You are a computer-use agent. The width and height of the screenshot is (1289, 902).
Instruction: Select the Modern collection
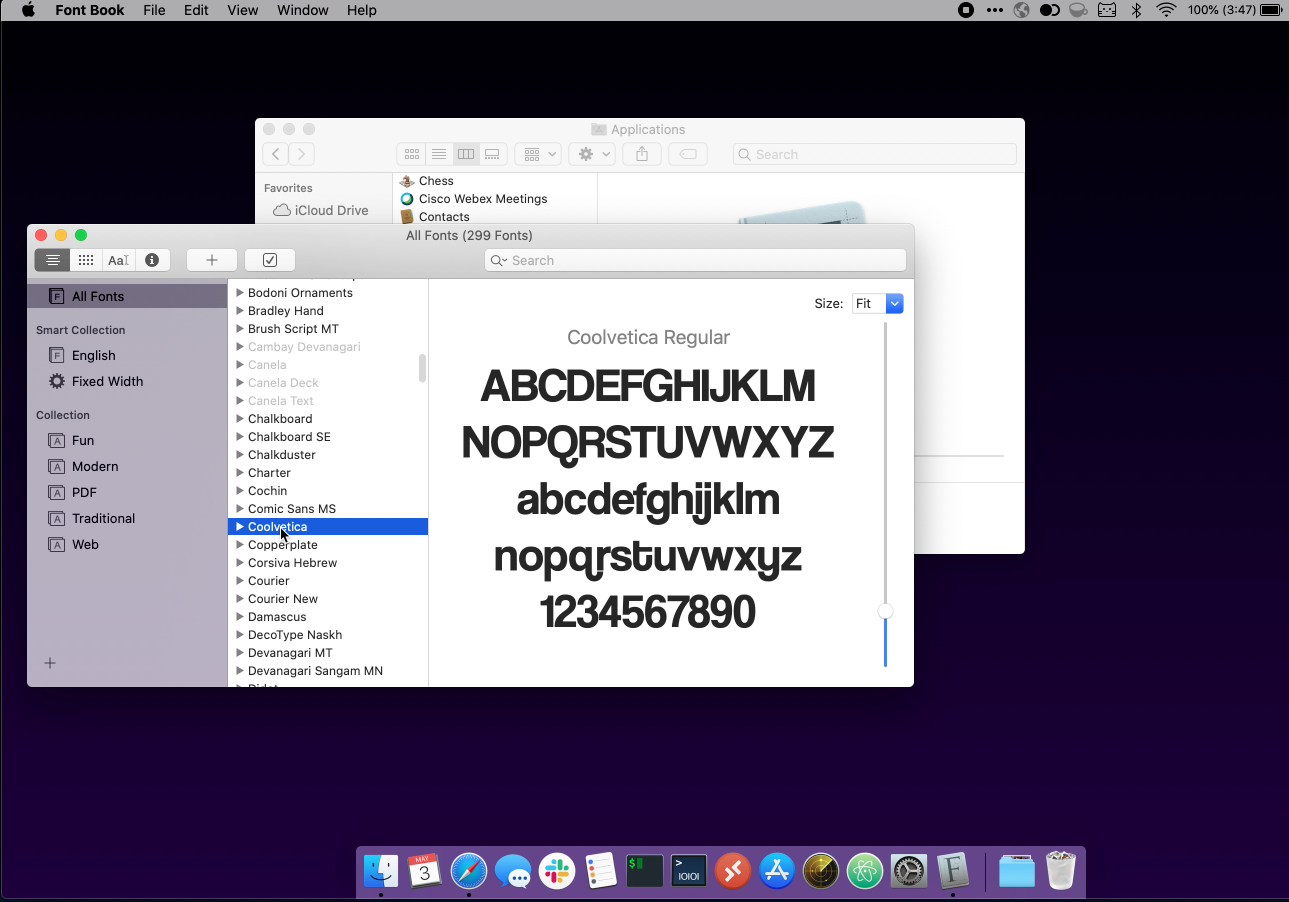[x=128, y=466]
